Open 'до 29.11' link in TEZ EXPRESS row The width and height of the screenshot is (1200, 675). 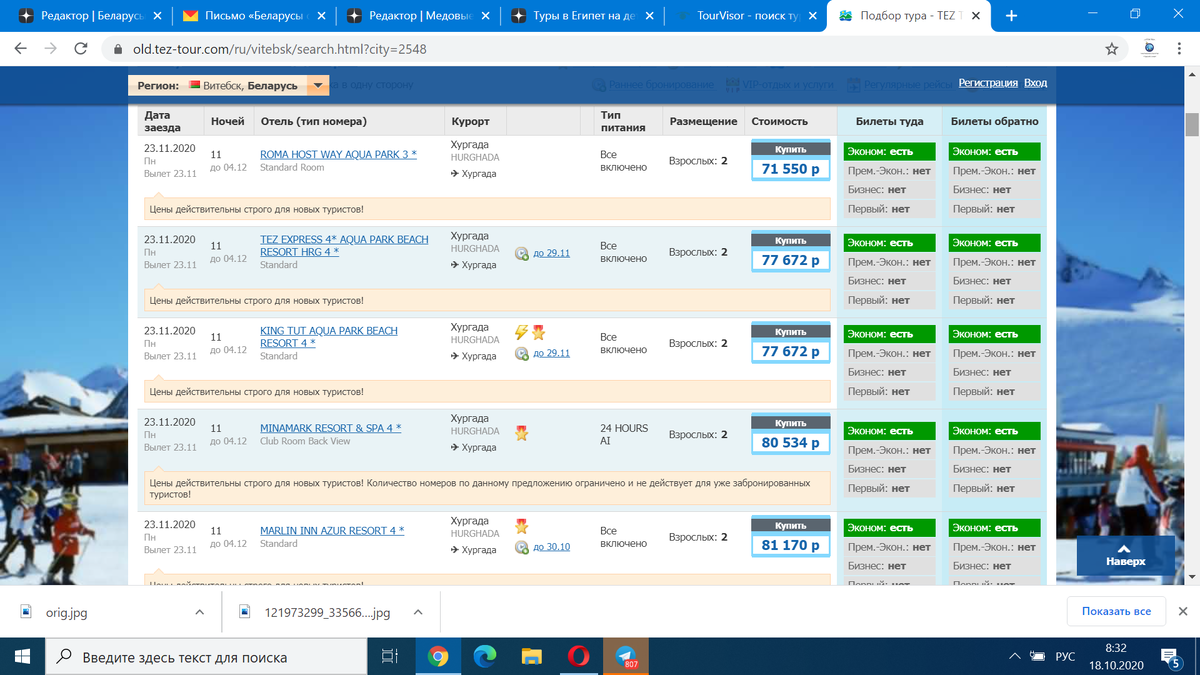coord(551,254)
